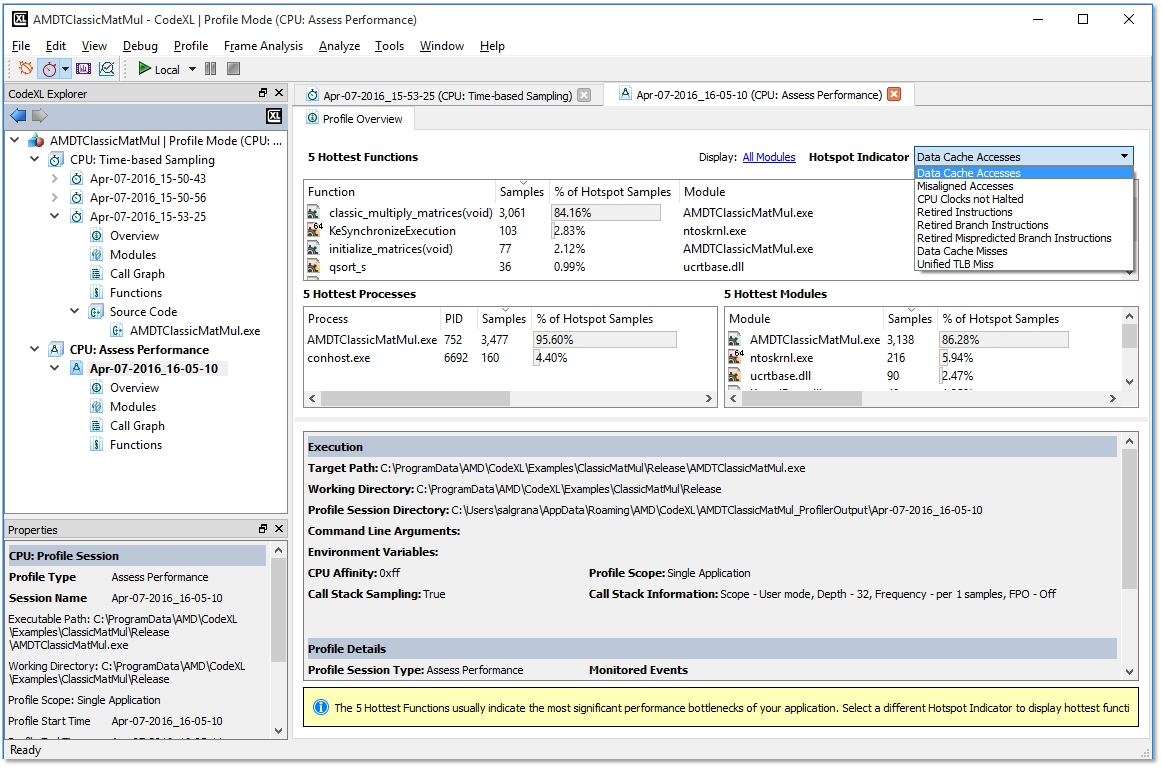This screenshot has height=768, width=1162.
Task: Collapse the CPU: Time-based Sampling node
Action: 35,159
